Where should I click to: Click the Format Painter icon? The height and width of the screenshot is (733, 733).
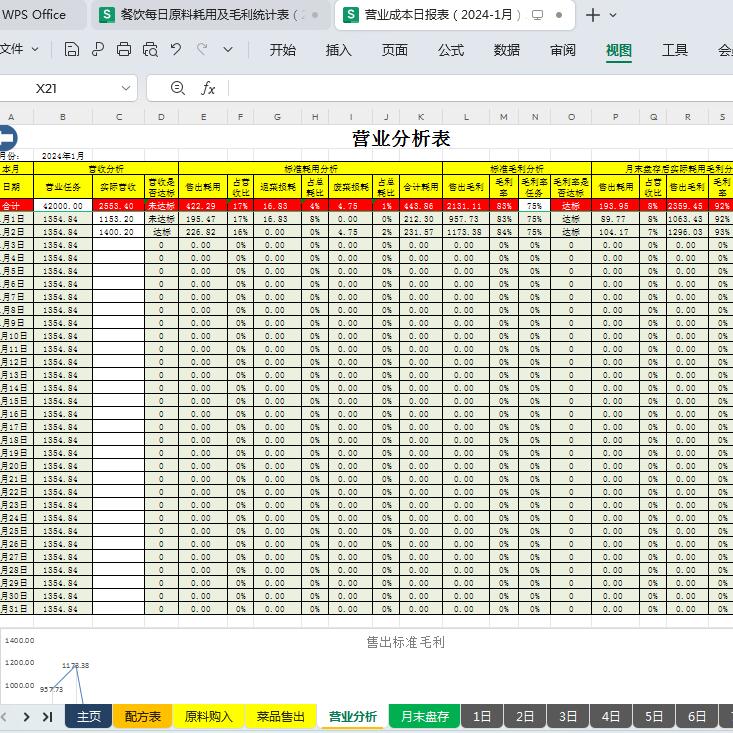coord(98,50)
